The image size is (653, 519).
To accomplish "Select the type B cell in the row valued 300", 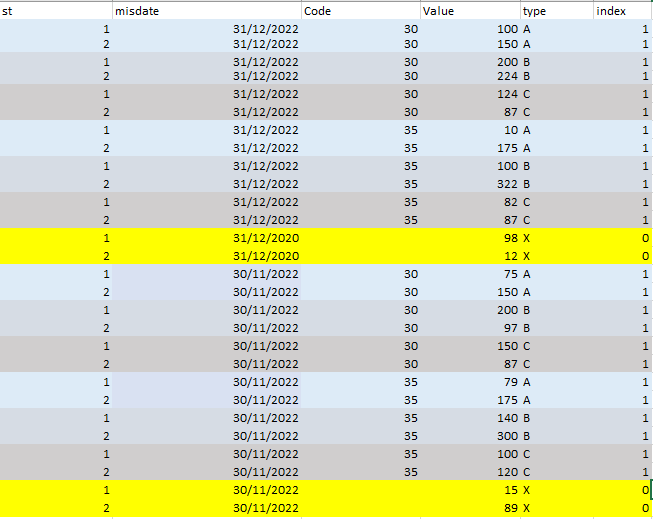I will pyautogui.click(x=557, y=436).
